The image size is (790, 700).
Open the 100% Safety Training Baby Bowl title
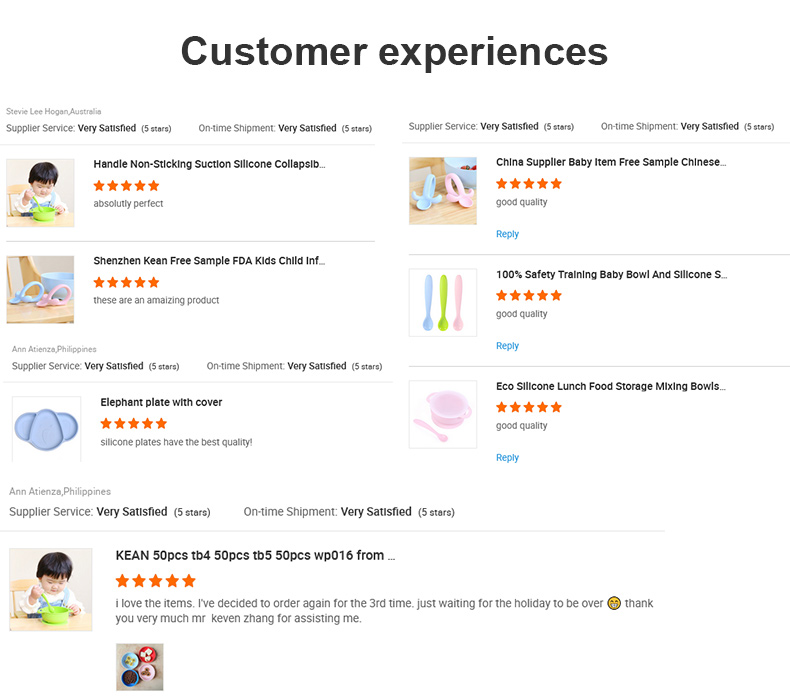tap(611, 274)
